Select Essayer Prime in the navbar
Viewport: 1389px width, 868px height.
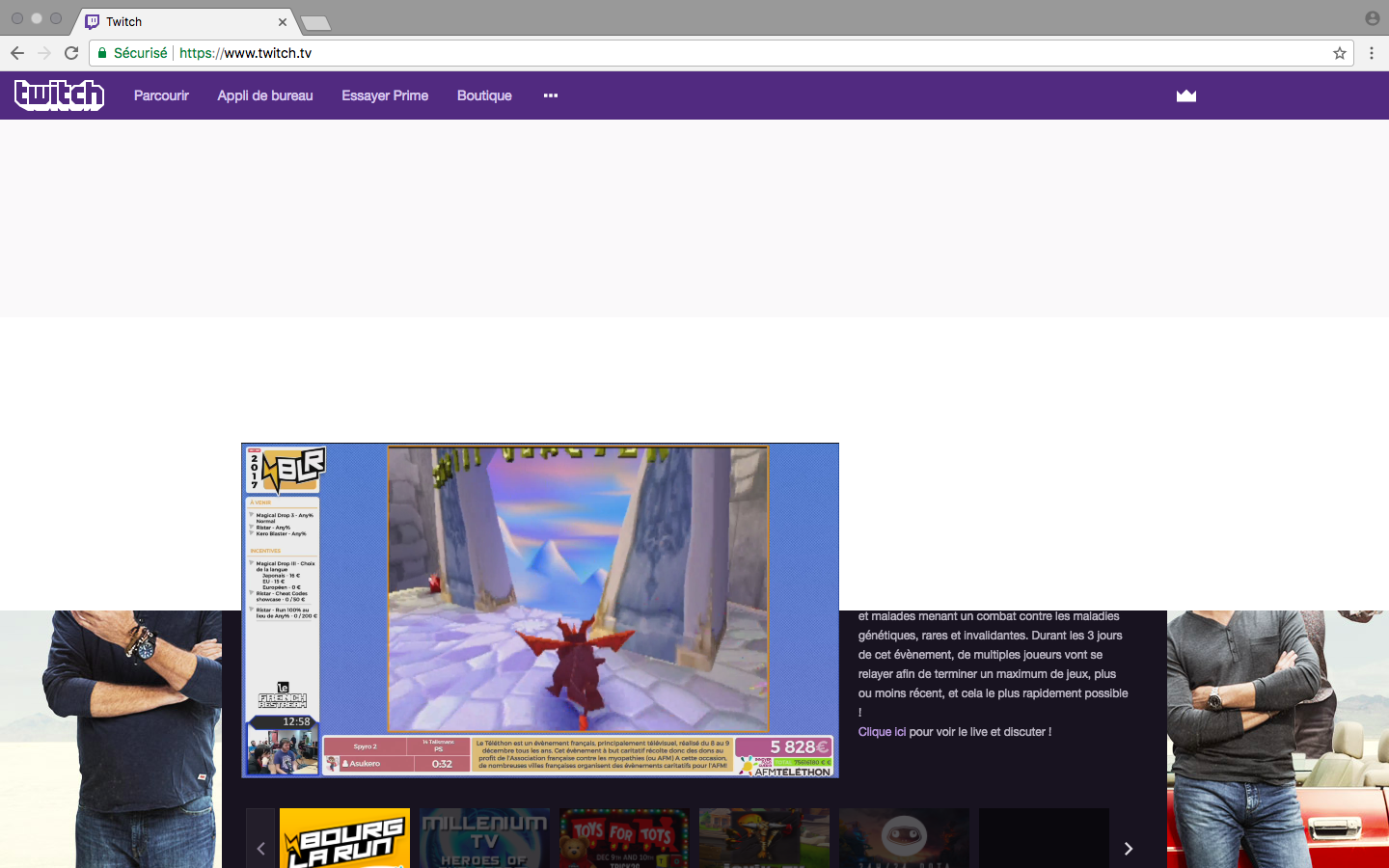tap(385, 95)
